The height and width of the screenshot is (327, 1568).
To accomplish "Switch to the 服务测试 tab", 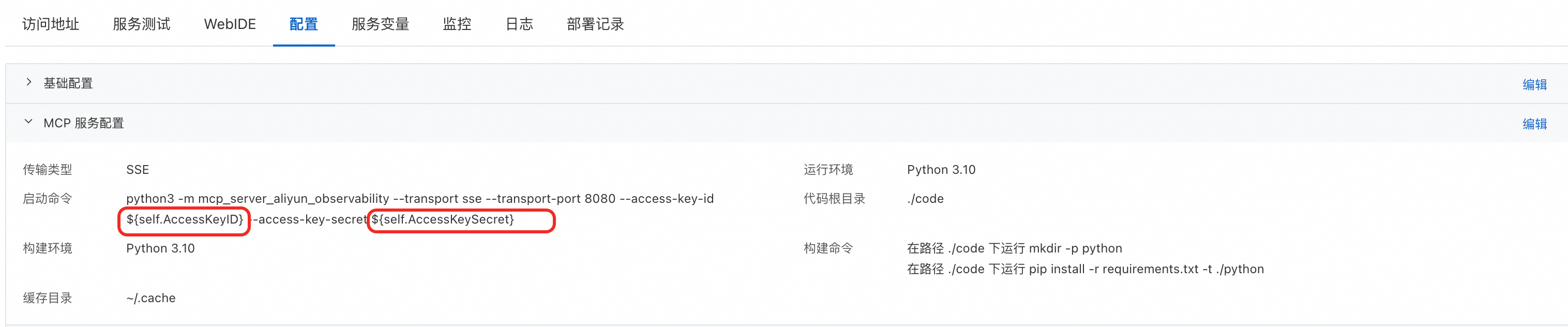I will pyautogui.click(x=141, y=24).
